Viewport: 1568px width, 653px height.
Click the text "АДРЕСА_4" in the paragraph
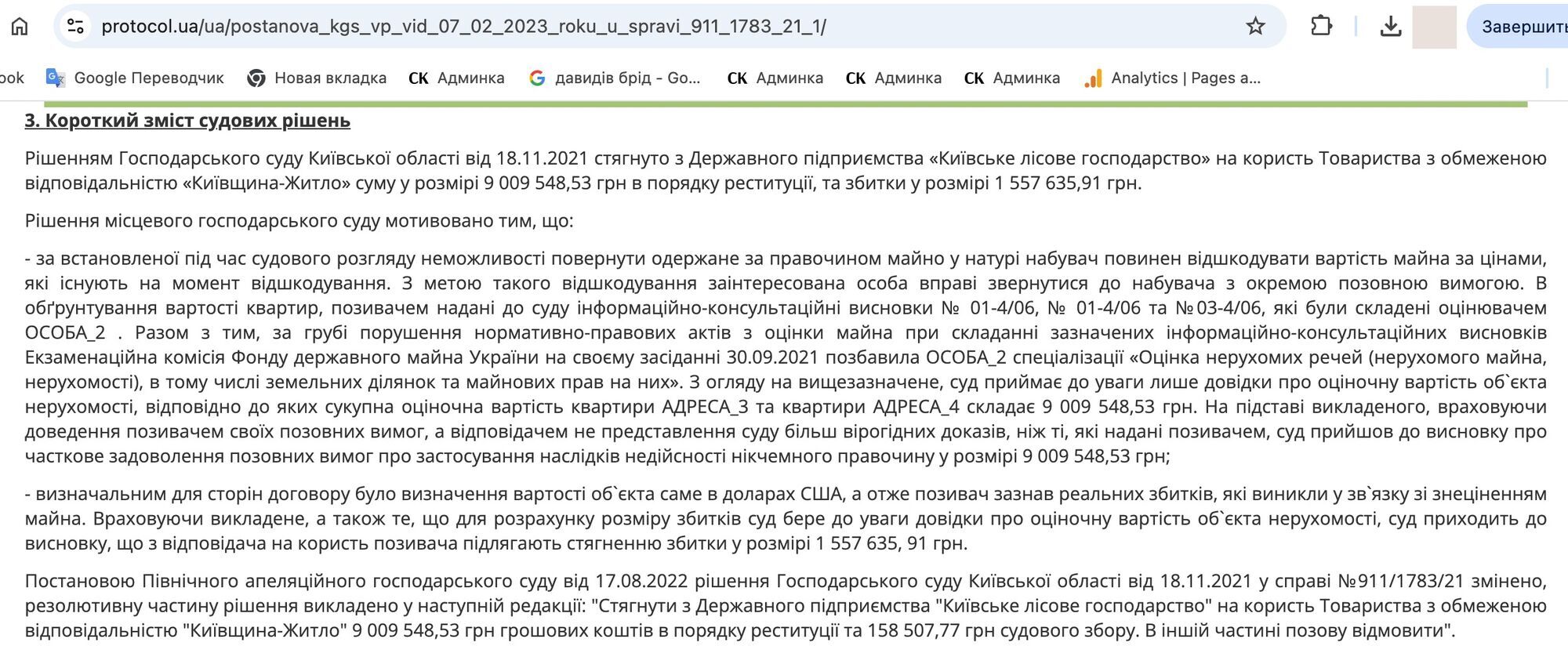tap(916, 408)
